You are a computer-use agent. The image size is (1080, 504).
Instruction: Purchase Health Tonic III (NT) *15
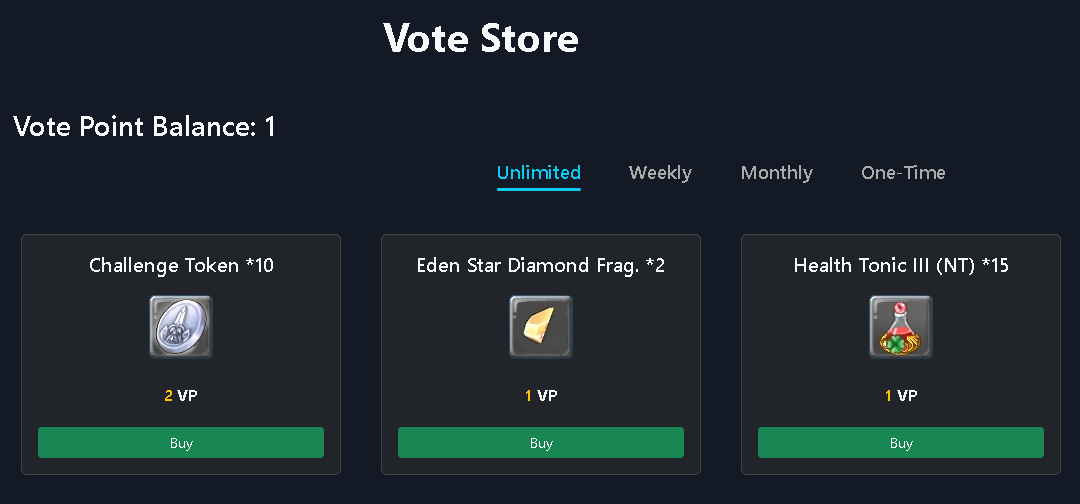tap(901, 443)
